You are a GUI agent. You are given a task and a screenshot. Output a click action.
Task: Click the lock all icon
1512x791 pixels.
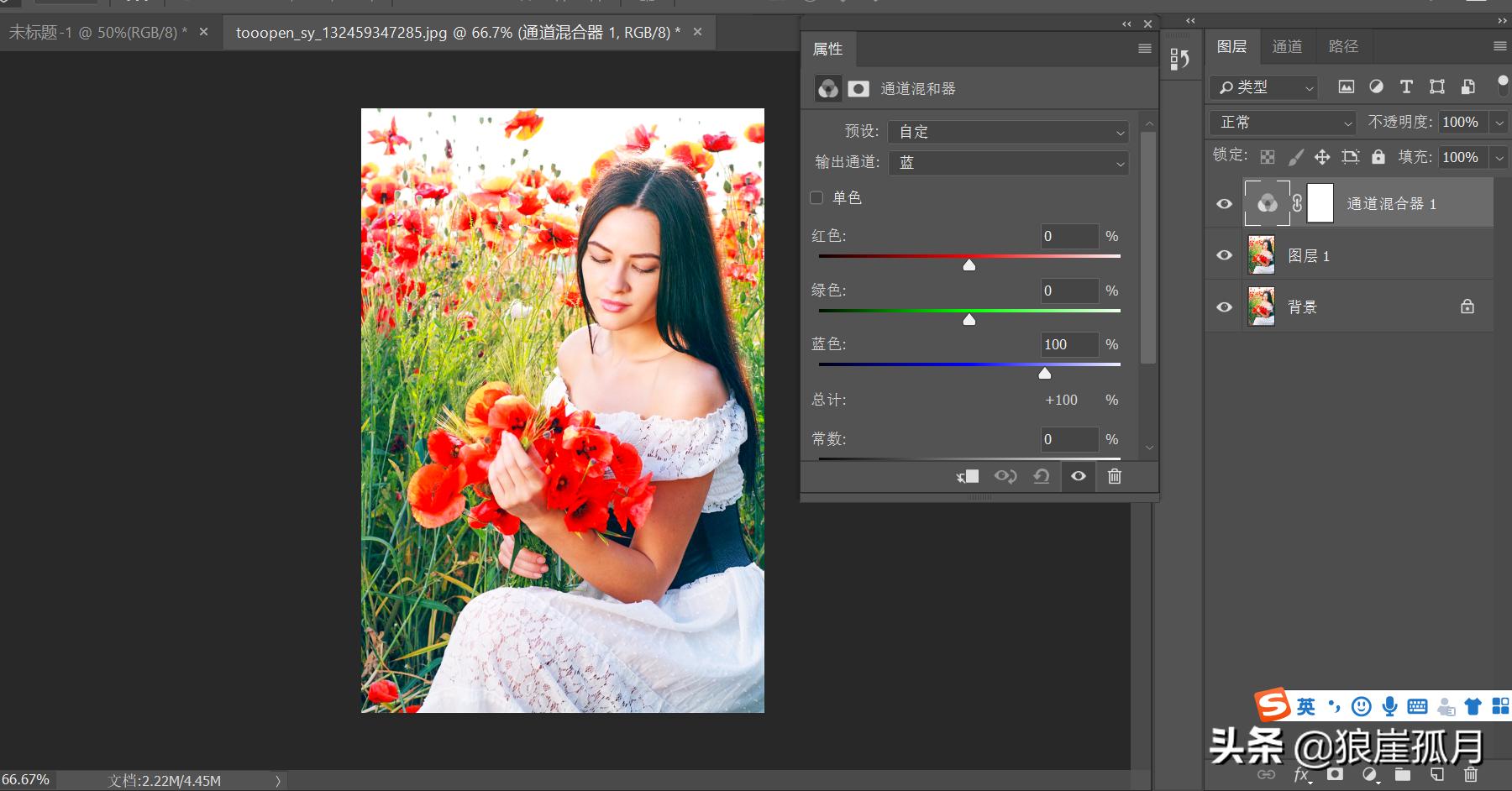coord(1378,157)
